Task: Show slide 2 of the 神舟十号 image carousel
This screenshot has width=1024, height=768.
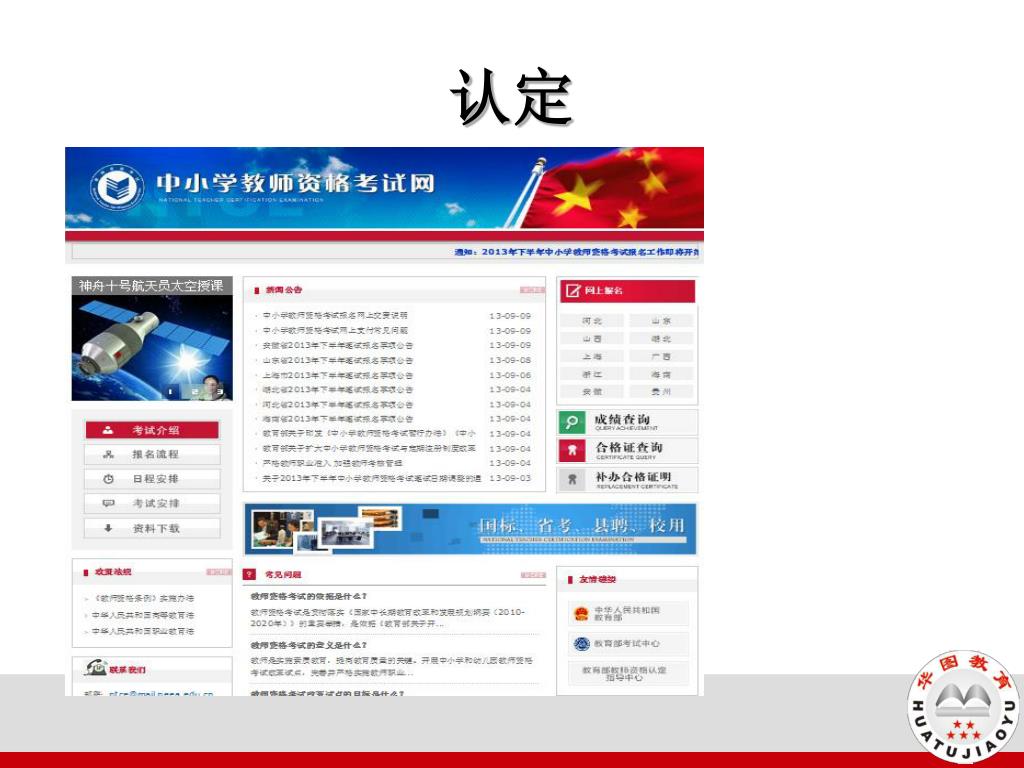Action: coord(195,392)
